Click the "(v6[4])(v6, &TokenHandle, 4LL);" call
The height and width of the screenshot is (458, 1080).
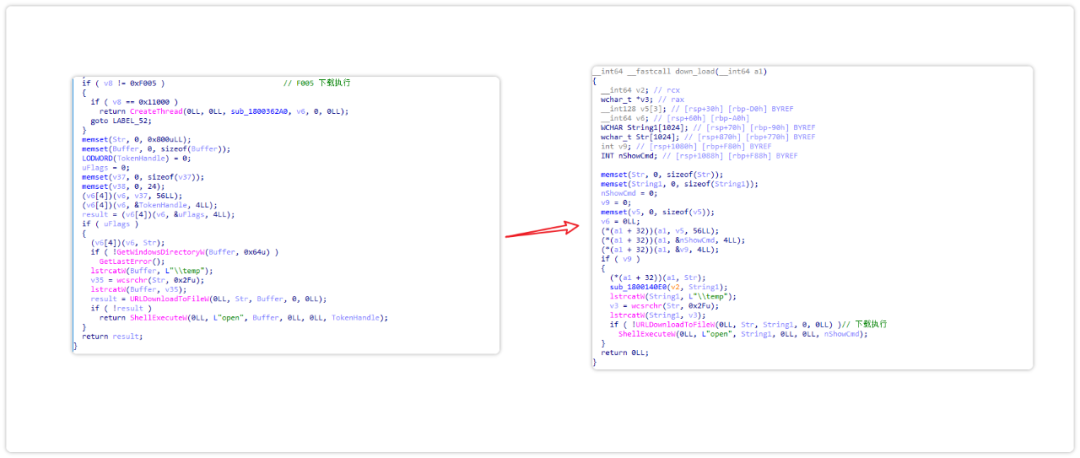click(x=149, y=205)
